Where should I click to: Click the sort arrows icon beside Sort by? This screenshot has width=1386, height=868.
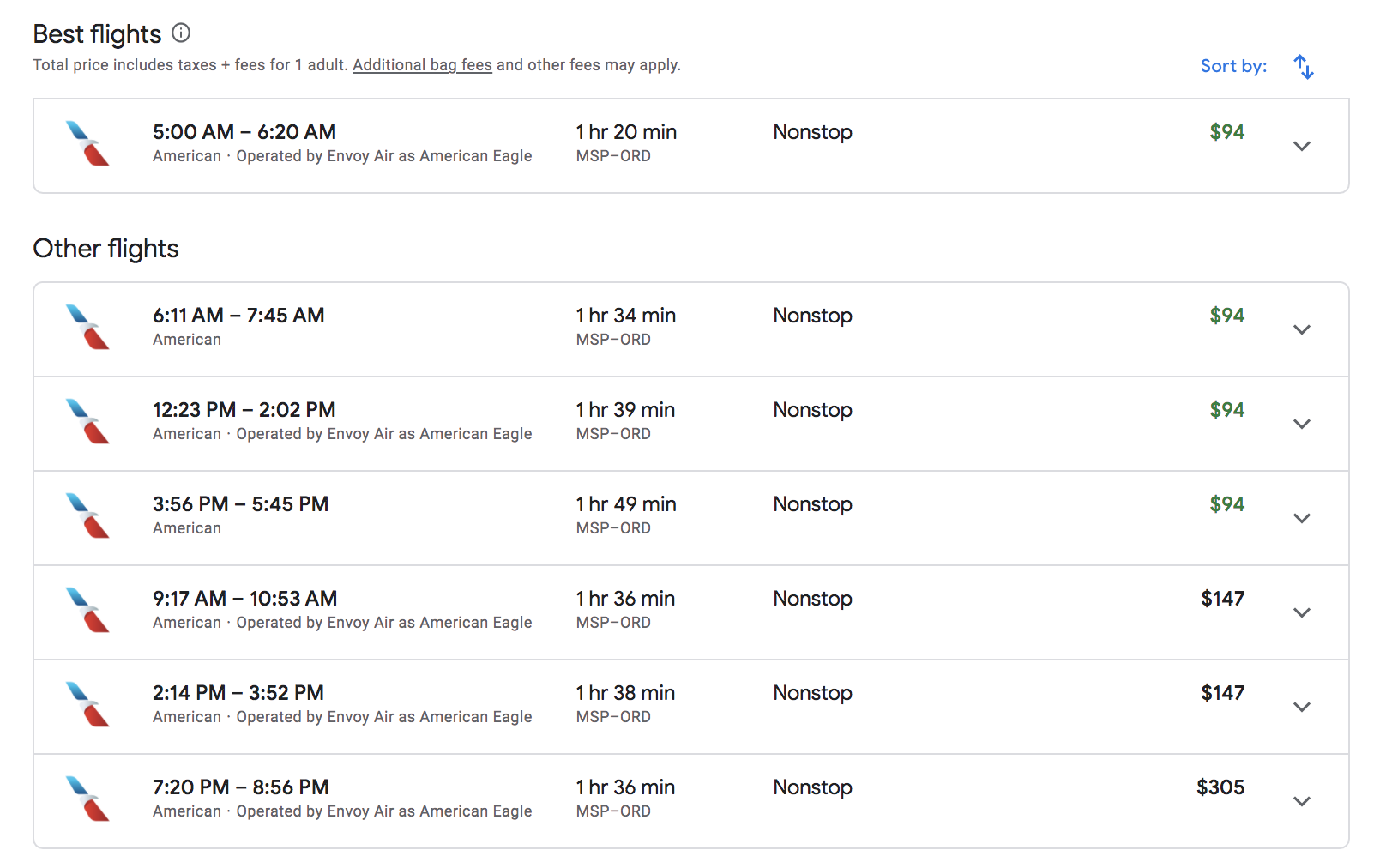tap(1303, 66)
